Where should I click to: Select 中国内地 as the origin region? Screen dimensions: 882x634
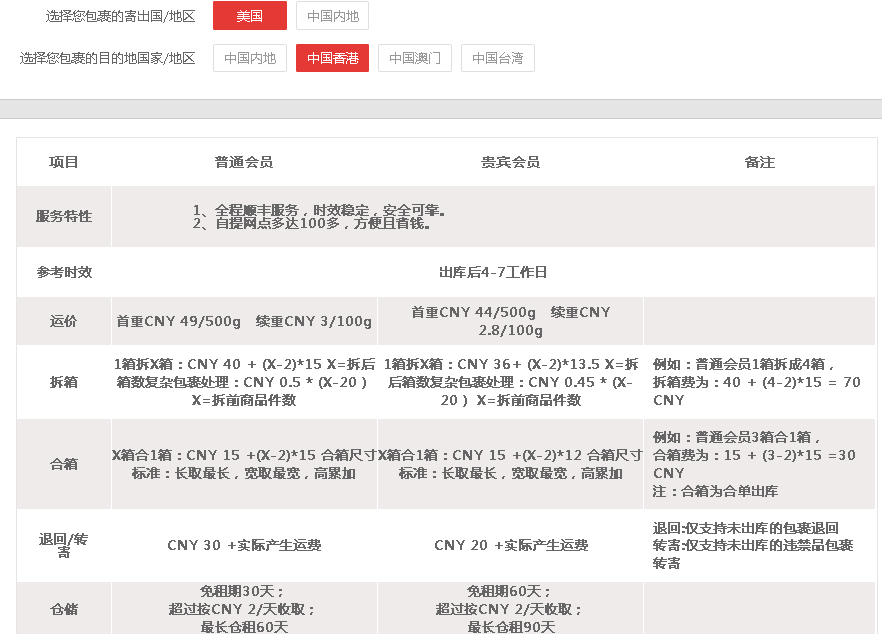coord(332,16)
